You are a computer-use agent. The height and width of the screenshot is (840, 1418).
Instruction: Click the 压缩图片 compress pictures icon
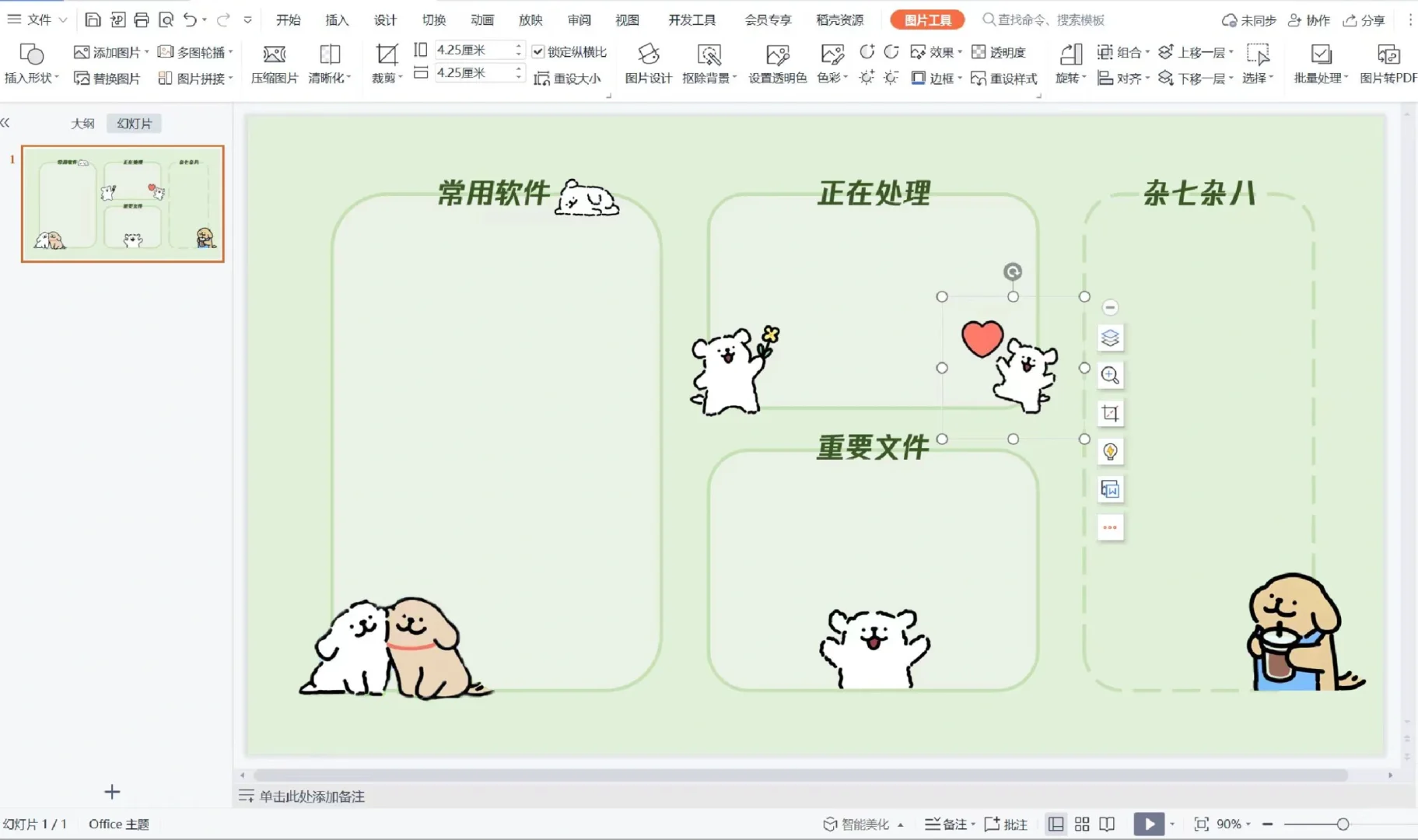point(273,62)
